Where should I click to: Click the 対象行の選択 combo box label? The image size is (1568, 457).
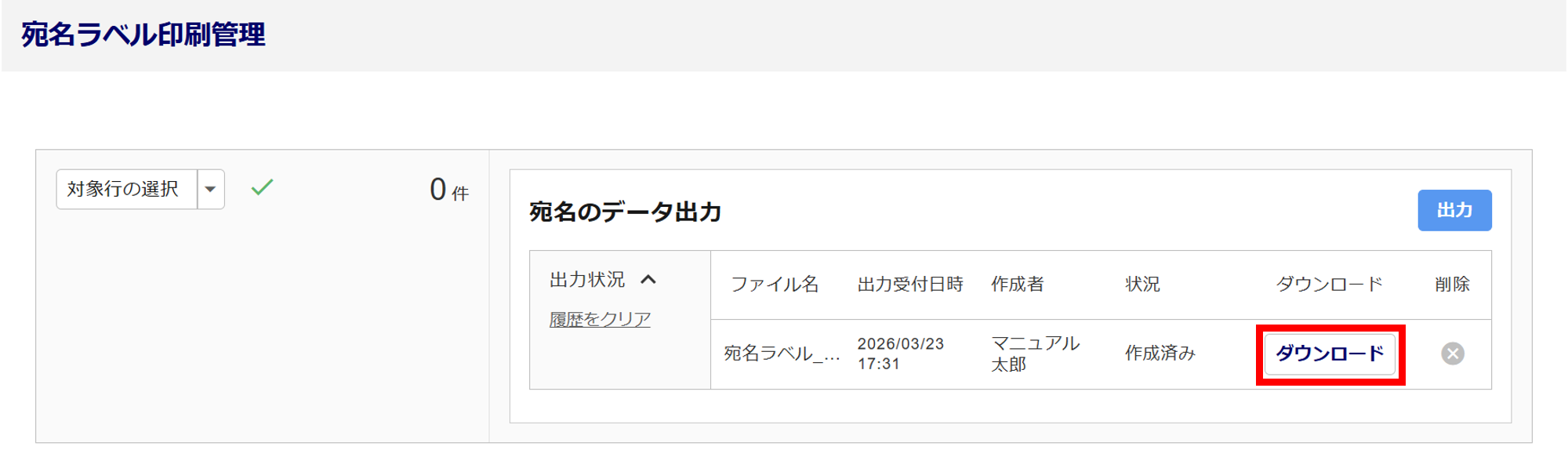point(124,189)
